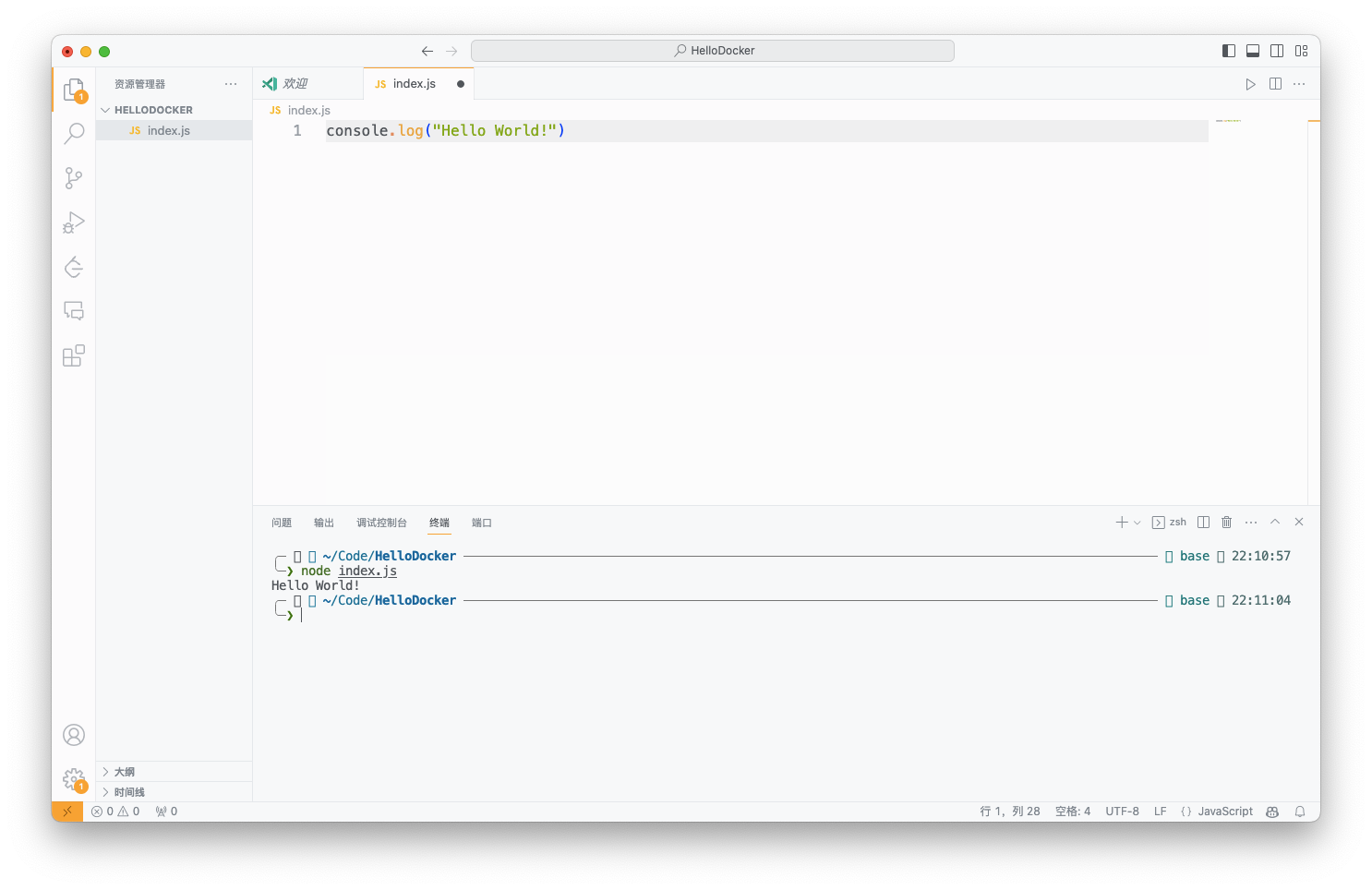Click the HelloDocker command center search box

713,51
